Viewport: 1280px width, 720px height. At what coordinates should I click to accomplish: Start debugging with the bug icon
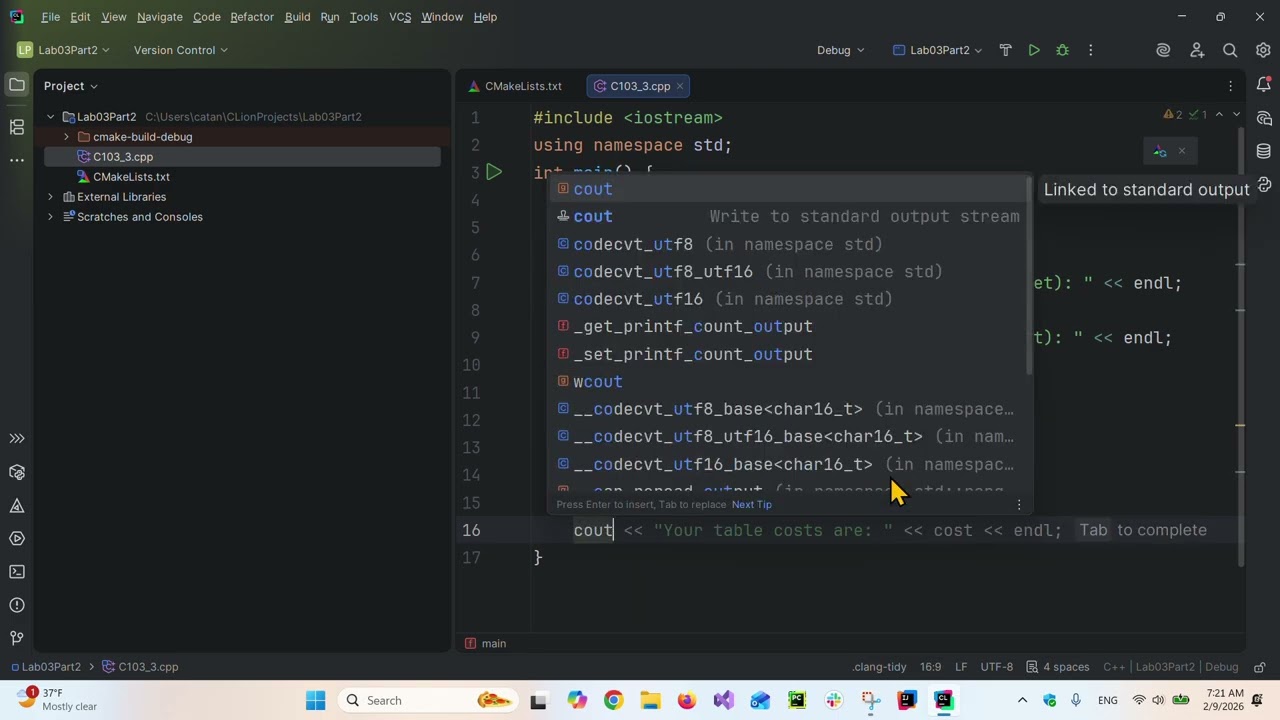[1062, 50]
